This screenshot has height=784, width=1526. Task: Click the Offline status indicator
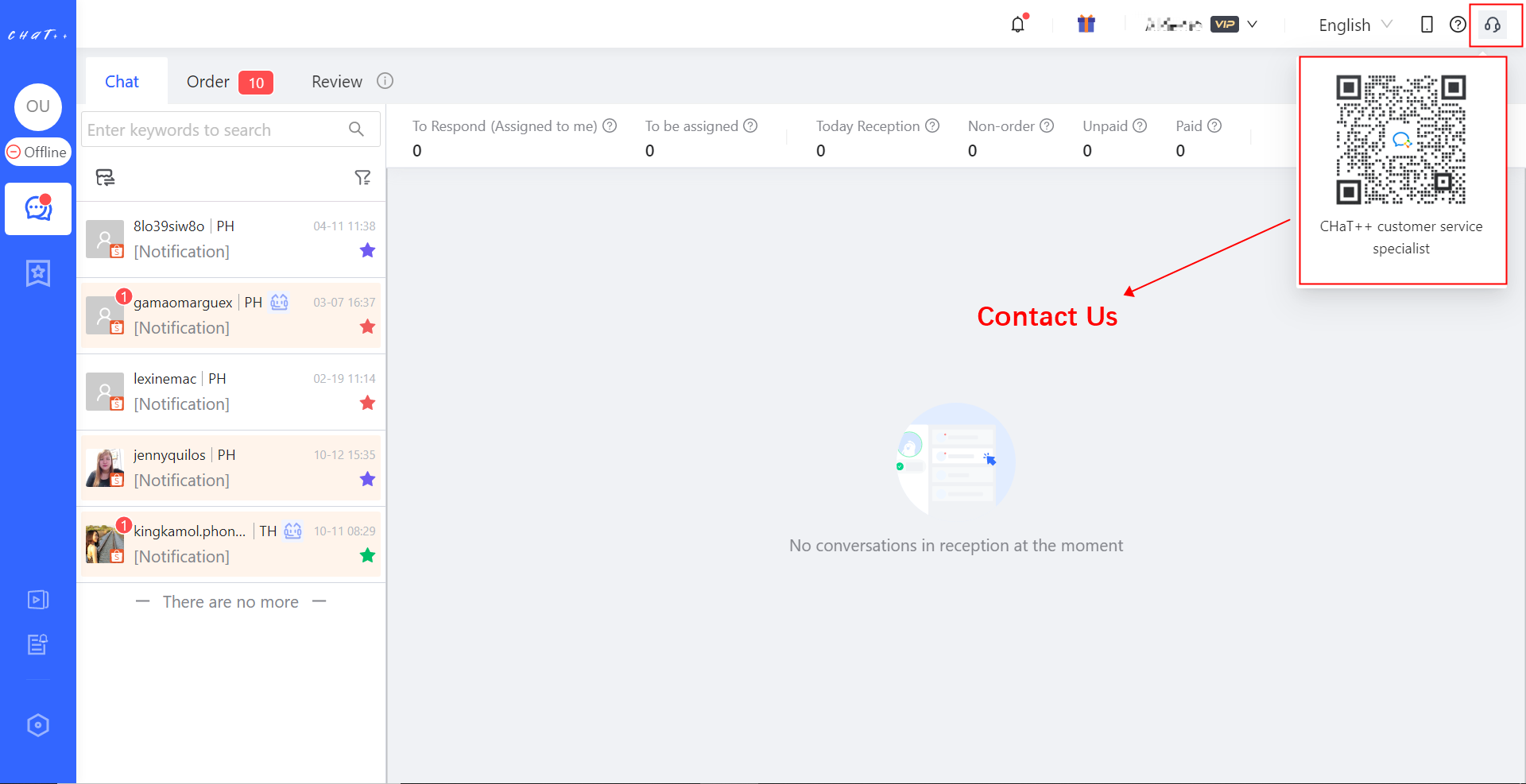pos(38,152)
